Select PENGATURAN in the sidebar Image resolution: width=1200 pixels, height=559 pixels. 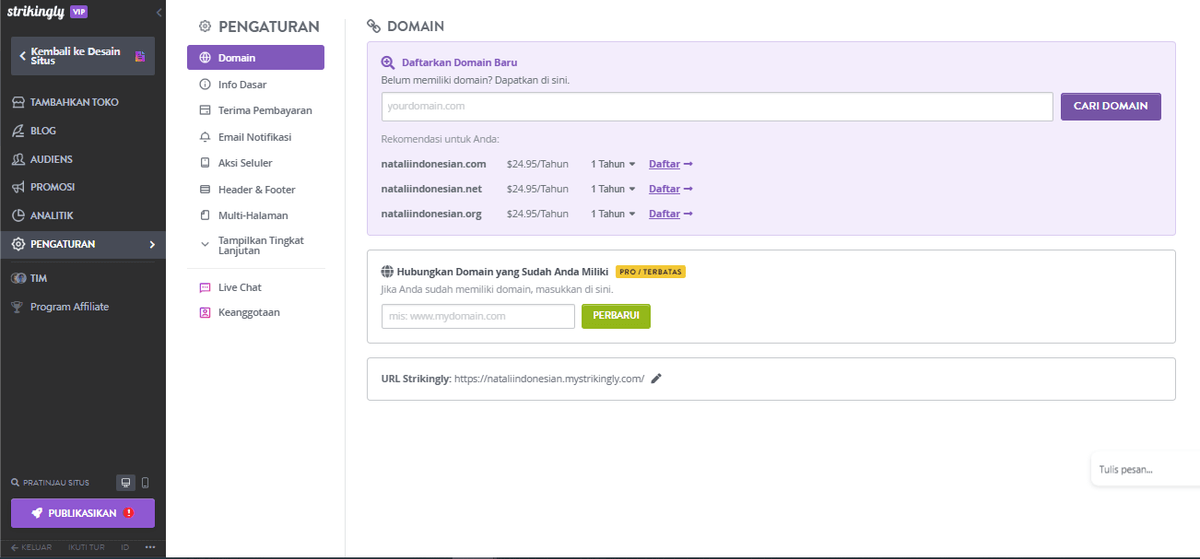(x=83, y=244)
